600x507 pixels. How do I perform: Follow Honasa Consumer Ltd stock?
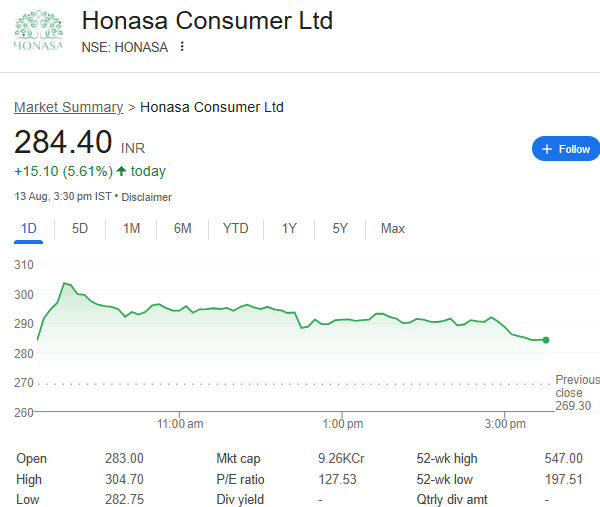(566, 148)
